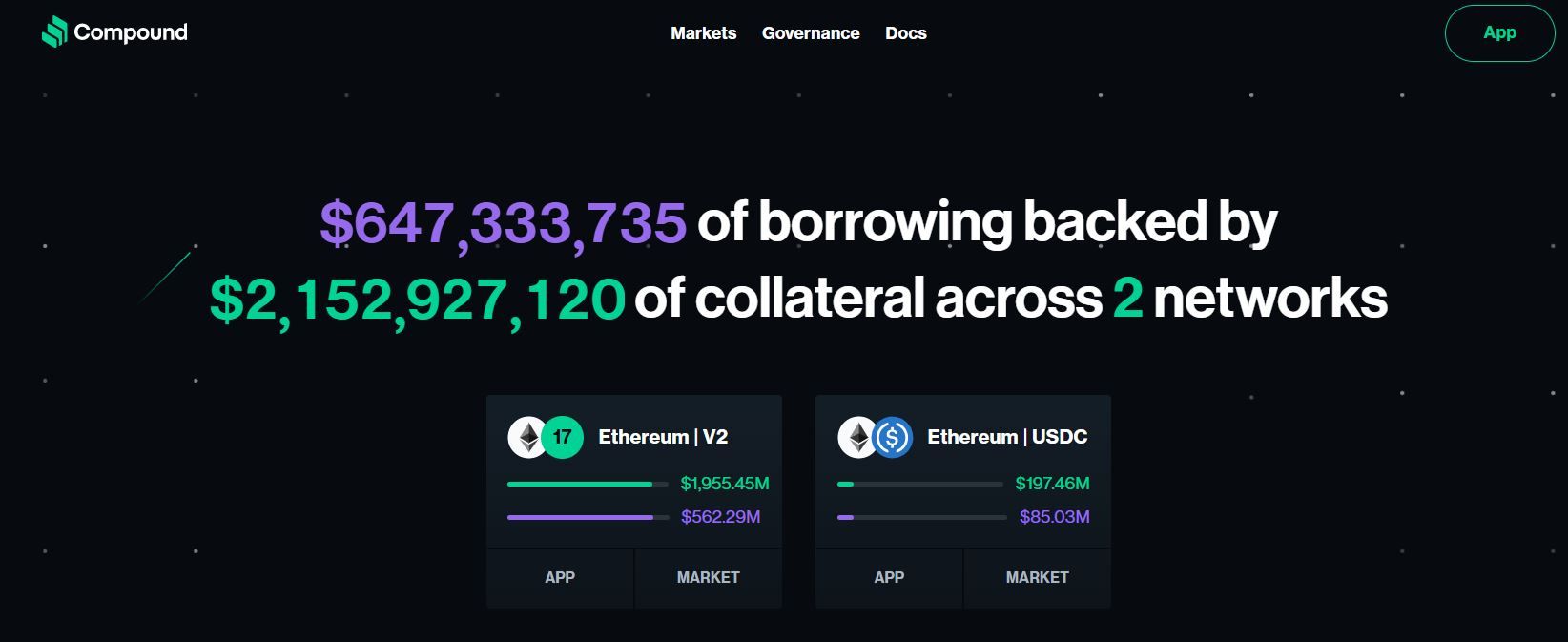Open the Markets menu item

click(x=703, y=33)
